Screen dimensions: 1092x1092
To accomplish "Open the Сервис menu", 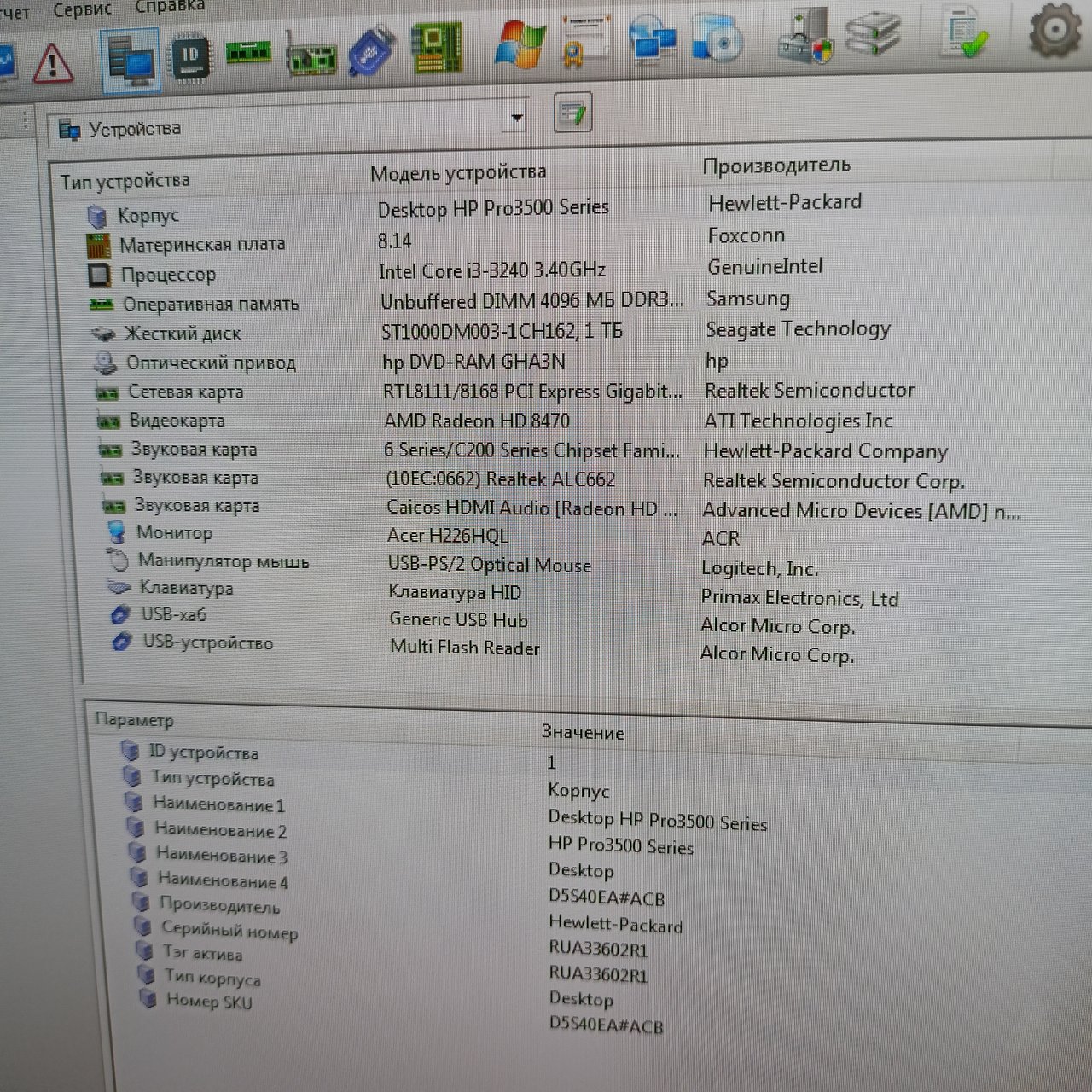I will pos(82,10).
